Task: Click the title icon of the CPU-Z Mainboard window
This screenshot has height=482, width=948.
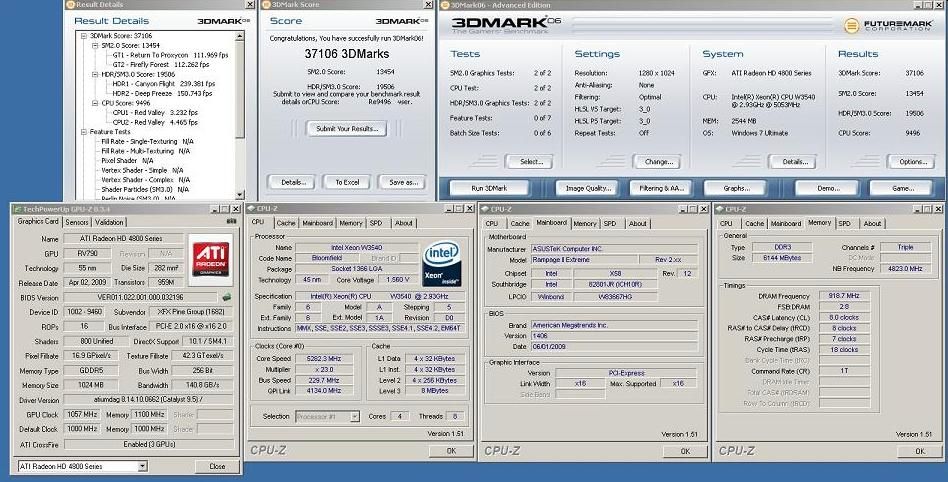Action: click(x=485, y=209)
